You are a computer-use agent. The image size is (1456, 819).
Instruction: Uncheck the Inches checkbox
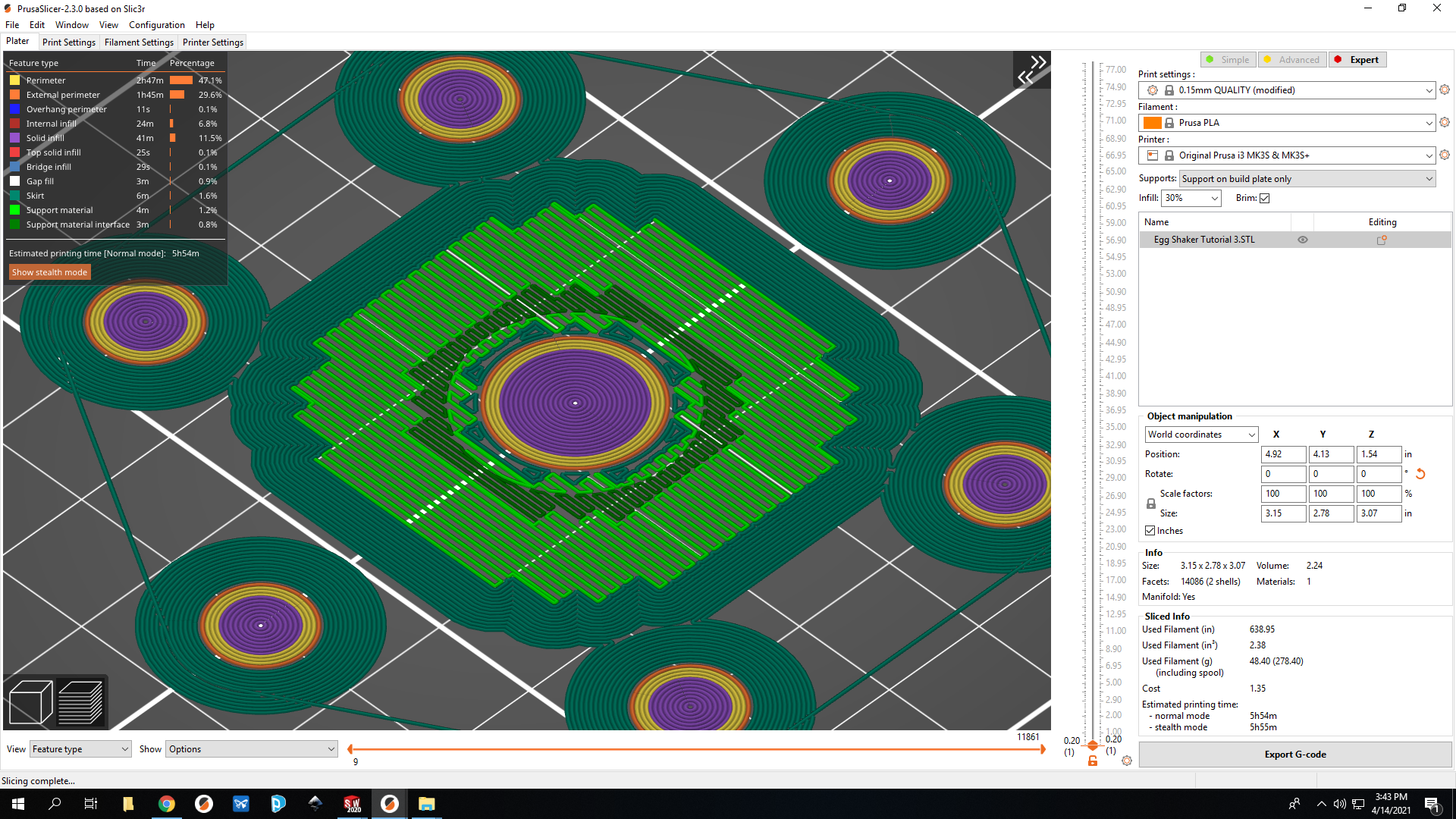pos(1150,531)
